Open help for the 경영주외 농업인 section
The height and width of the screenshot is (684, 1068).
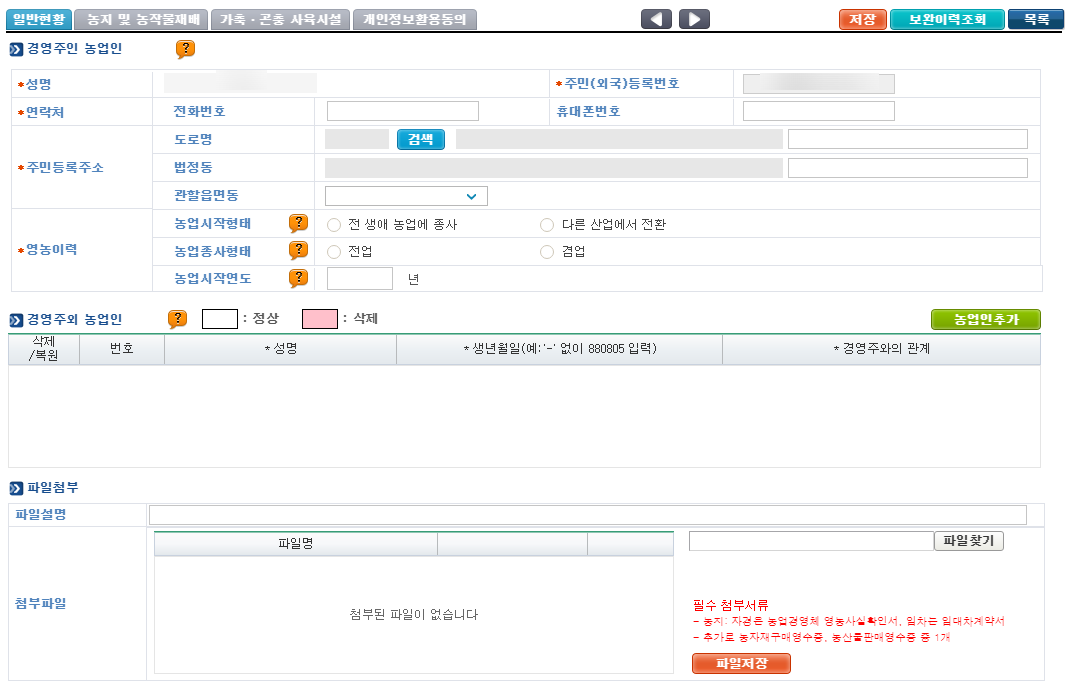pyautogui.click(x=178, y=316)
